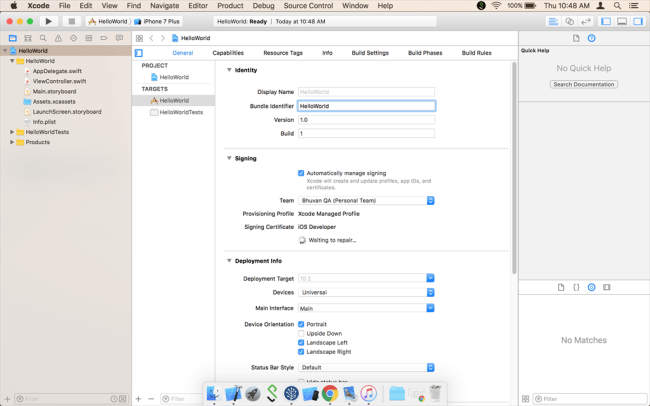The image size is (650, 406).
Task: Open the Find navigator
Action: tap(43, 38)
